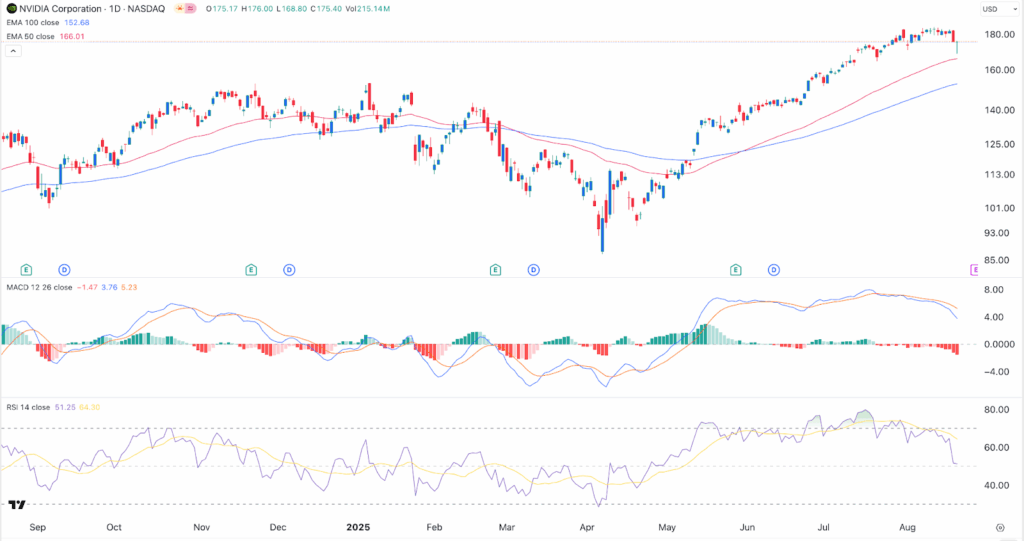Open the dividend marker in early December
Screen dimensions: 1024x541
289,269
